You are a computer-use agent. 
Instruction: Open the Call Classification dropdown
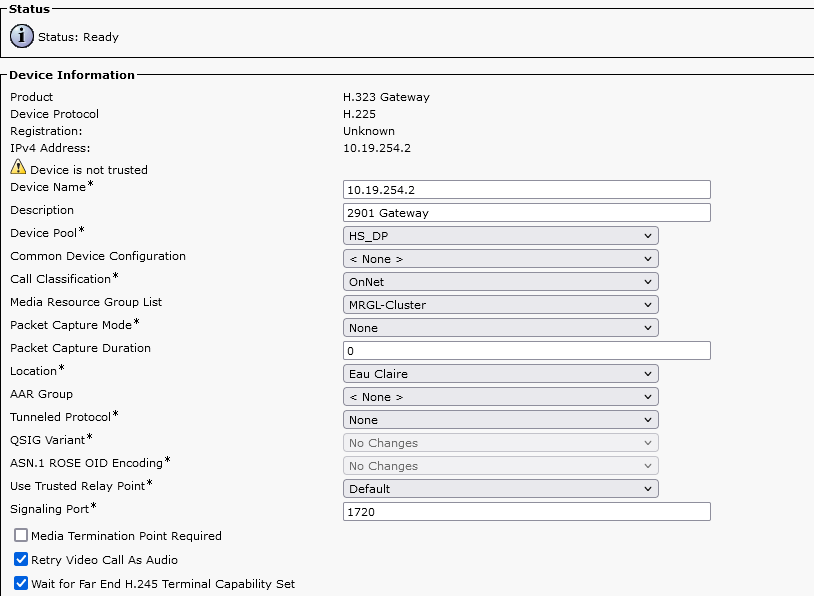pos(500,282)
